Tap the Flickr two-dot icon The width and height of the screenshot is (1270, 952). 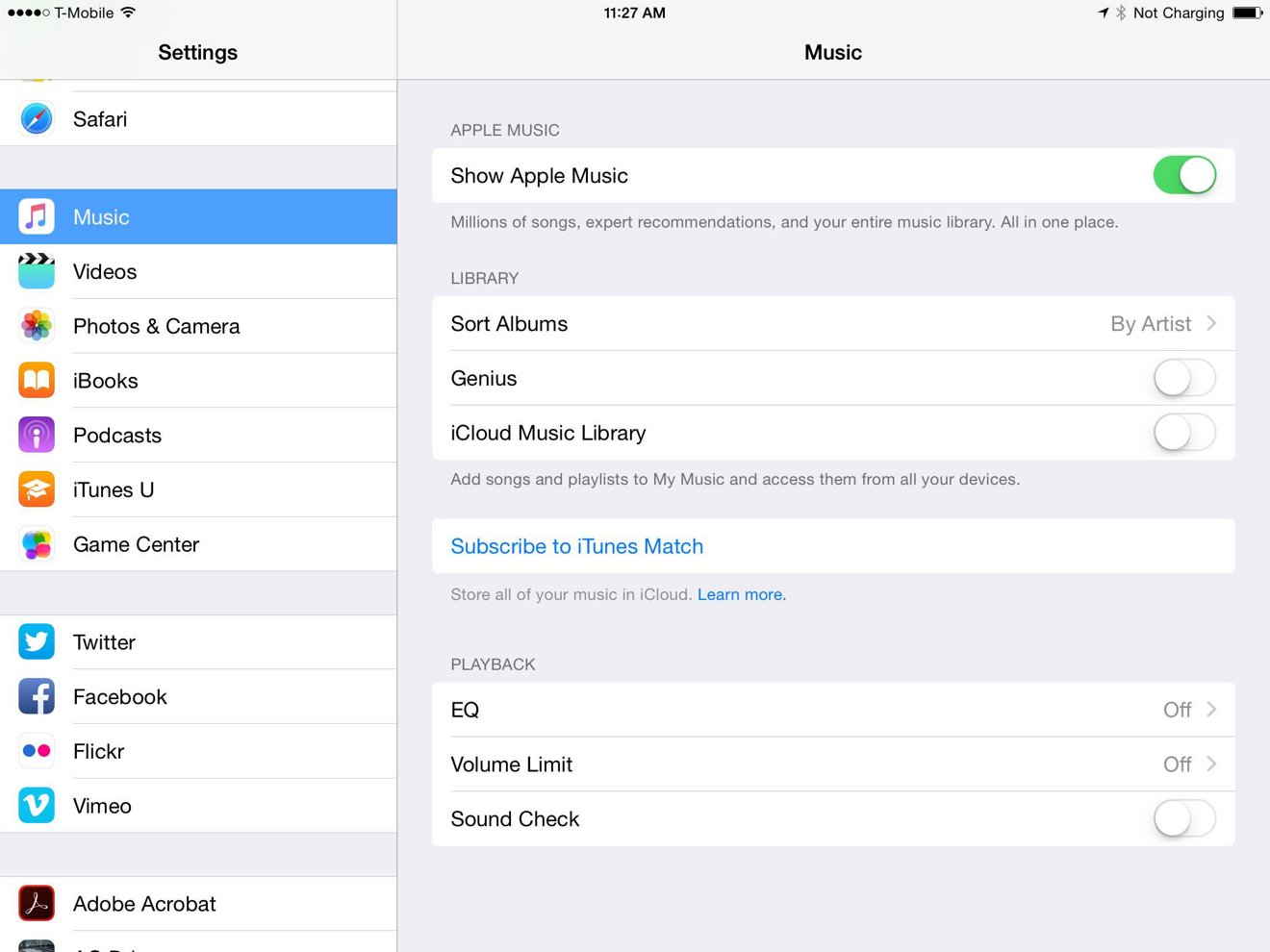(37, 751)
